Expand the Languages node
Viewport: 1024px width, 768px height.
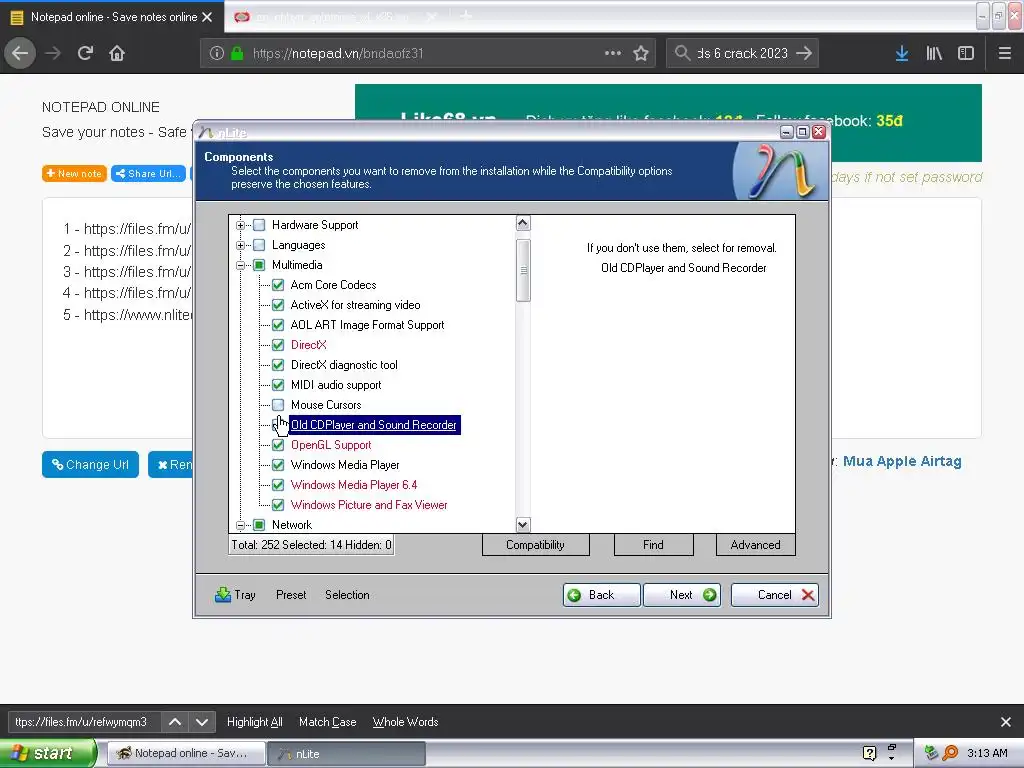point(240,246)
